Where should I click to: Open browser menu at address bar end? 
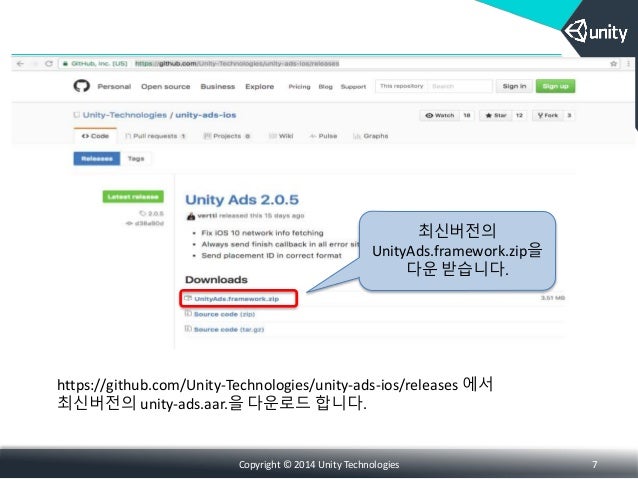tap(628, 64)
